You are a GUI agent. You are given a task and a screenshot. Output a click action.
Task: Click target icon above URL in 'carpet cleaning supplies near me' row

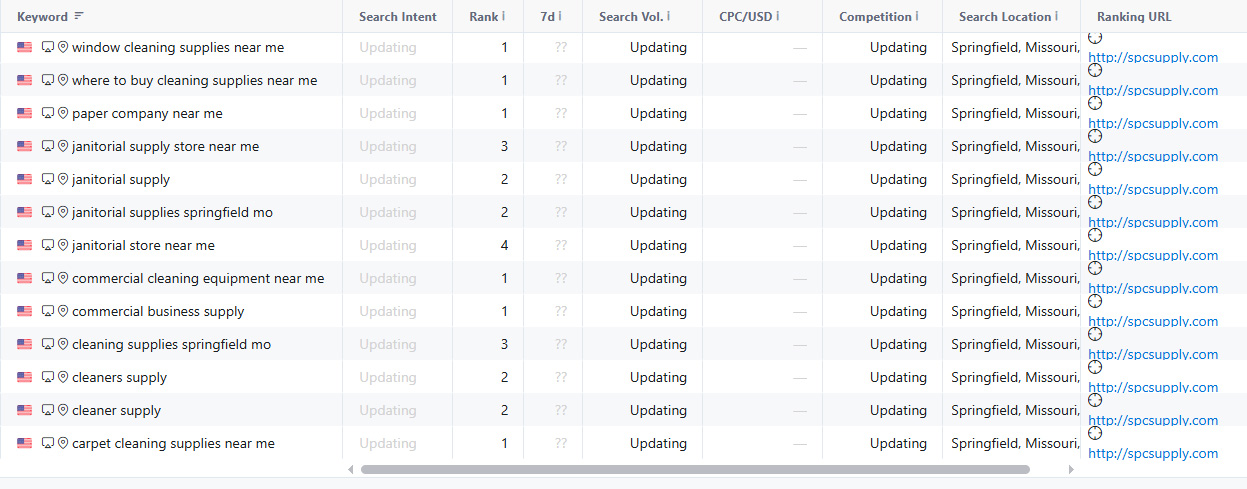pos(1095,433)
